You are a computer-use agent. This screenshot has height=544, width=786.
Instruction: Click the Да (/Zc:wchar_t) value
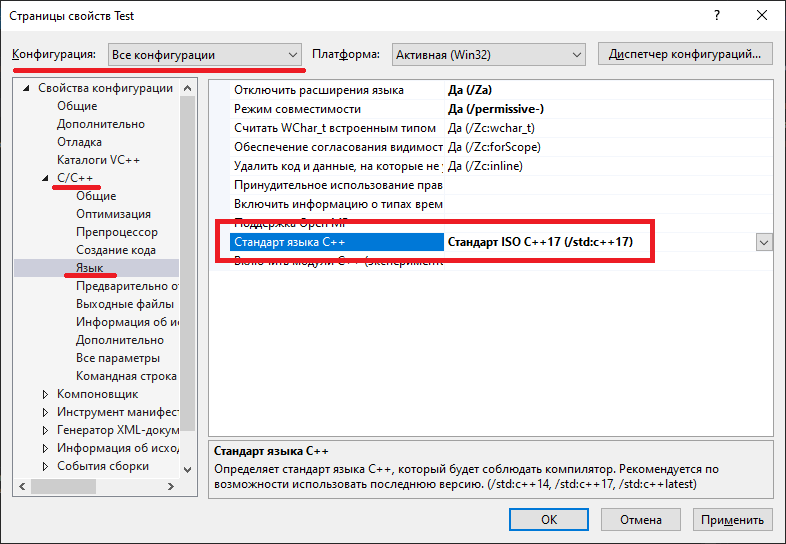[x=491, y=128]
